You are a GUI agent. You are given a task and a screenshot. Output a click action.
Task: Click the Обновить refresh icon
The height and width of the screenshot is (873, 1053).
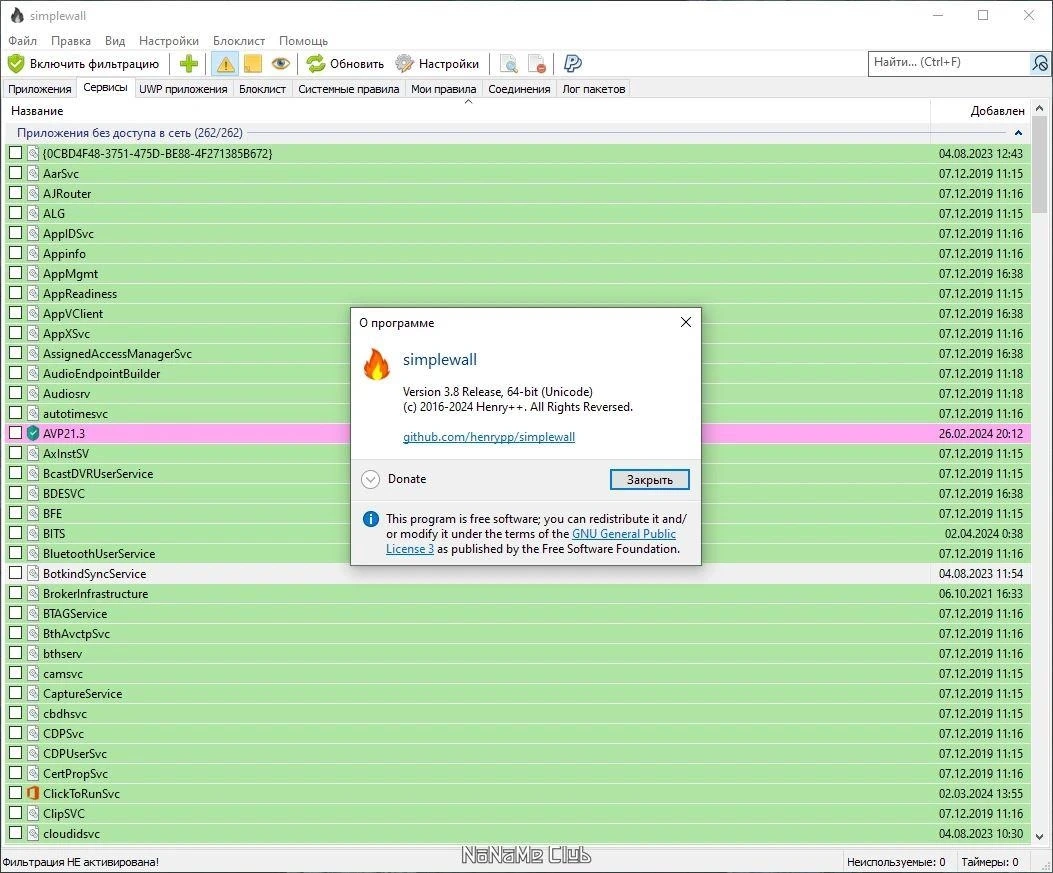click(x=316, y=64)
